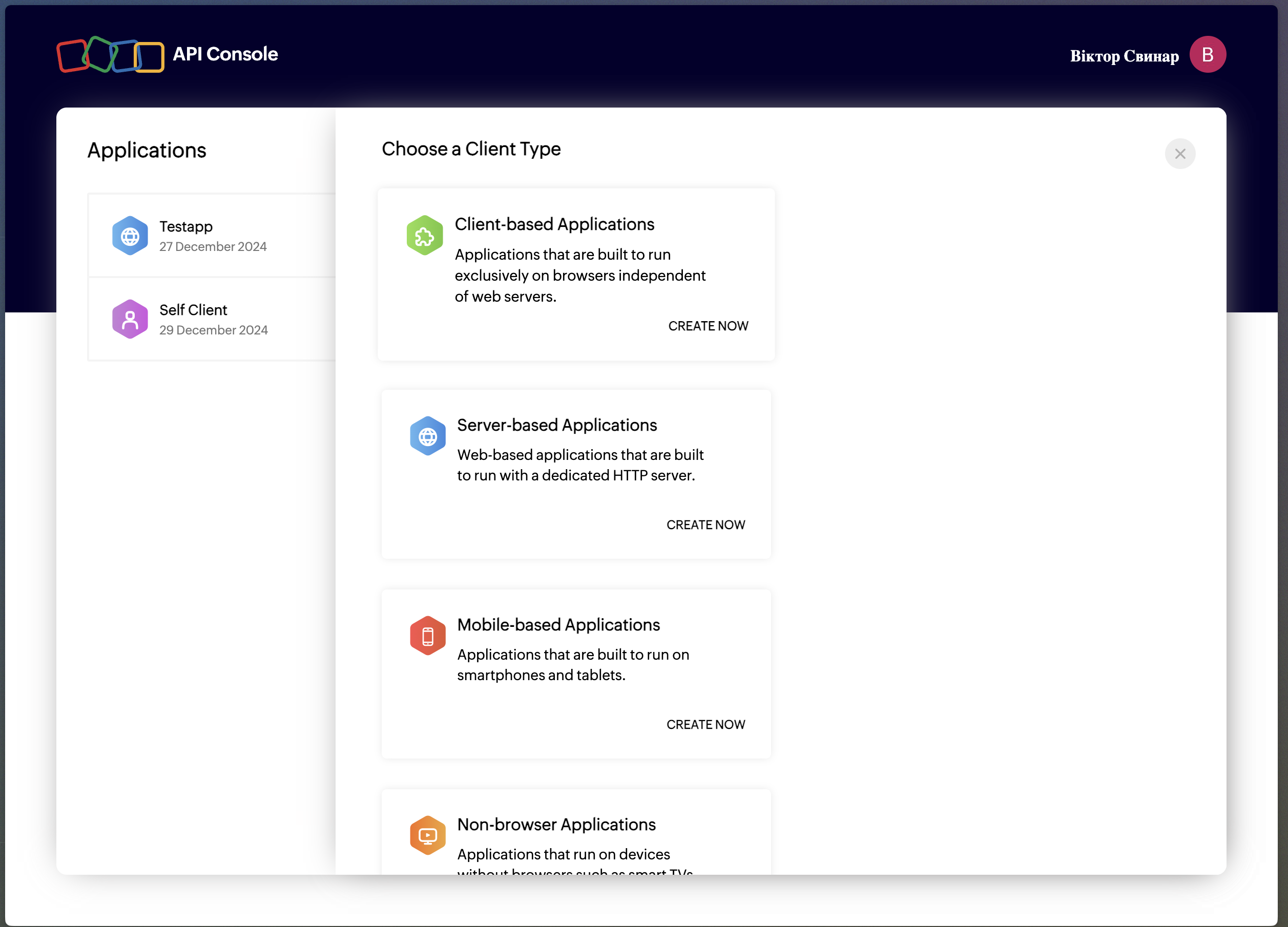This screenshot has height=927, width=1288.
Task: Click the API Console title text
Action: tap(225, 54)
